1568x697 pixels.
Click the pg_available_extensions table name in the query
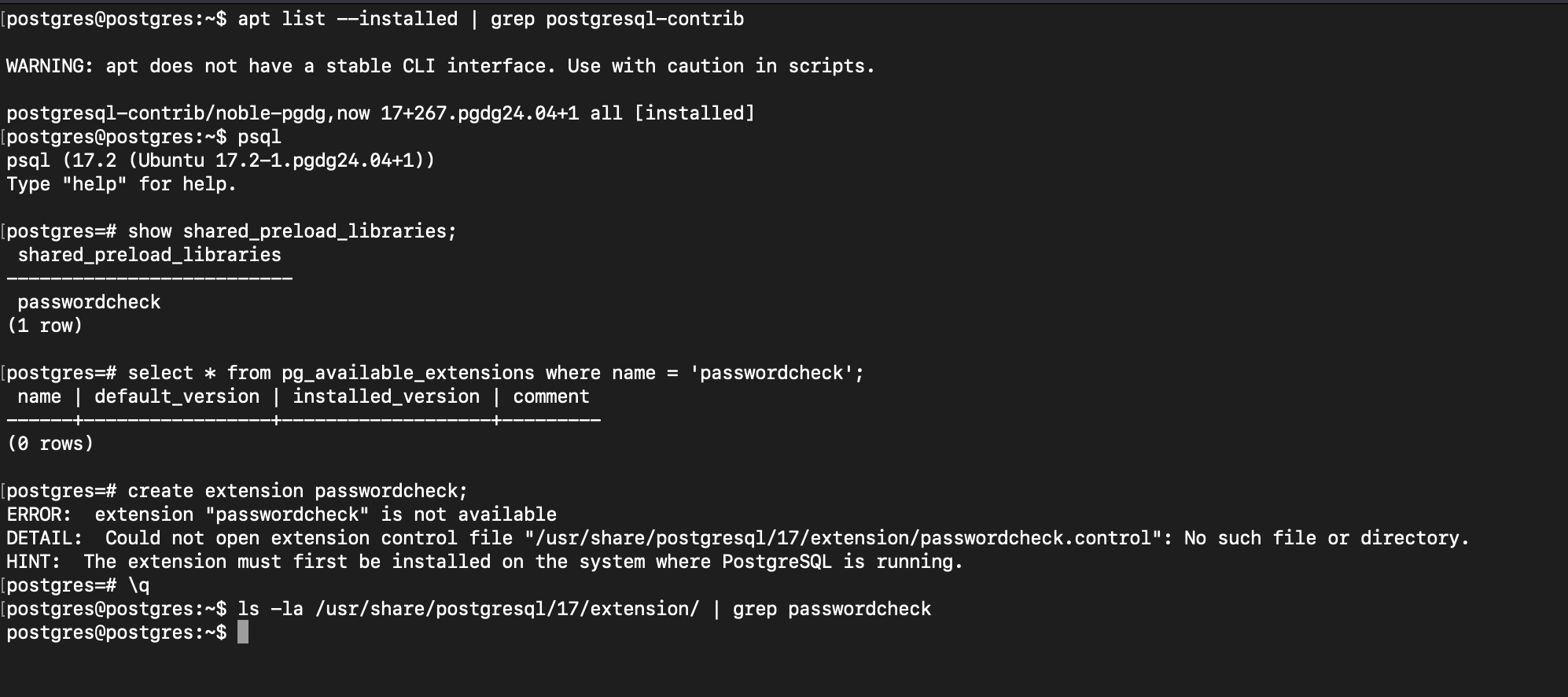[408, 373]
